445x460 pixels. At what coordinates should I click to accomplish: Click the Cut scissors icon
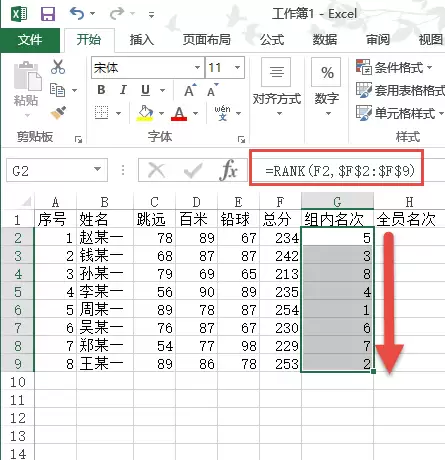(x=58, y=67)
